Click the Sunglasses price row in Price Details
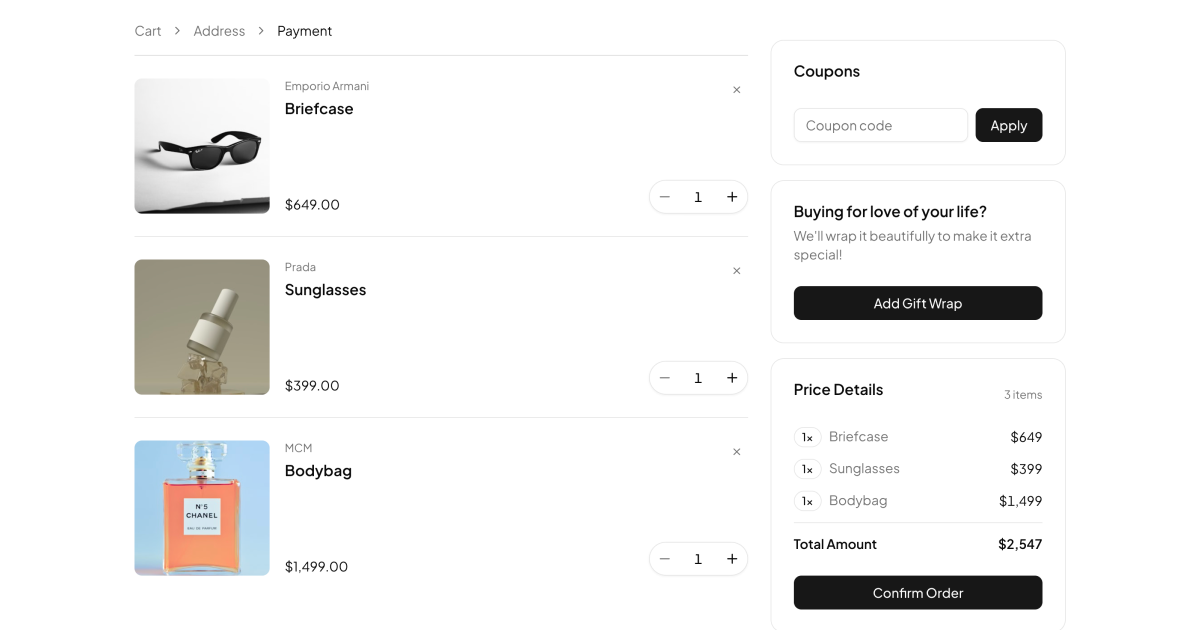Viewport: 1200px width, 630px height. 917,468
